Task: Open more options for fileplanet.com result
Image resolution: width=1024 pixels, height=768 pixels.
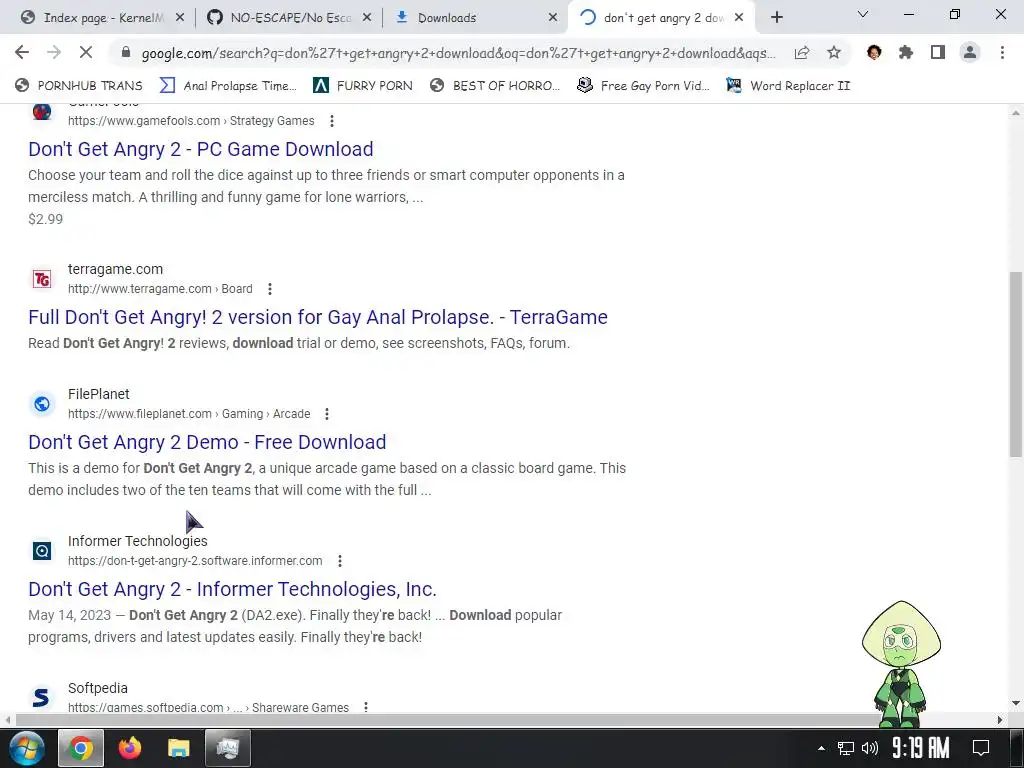Action: (327, 413)
